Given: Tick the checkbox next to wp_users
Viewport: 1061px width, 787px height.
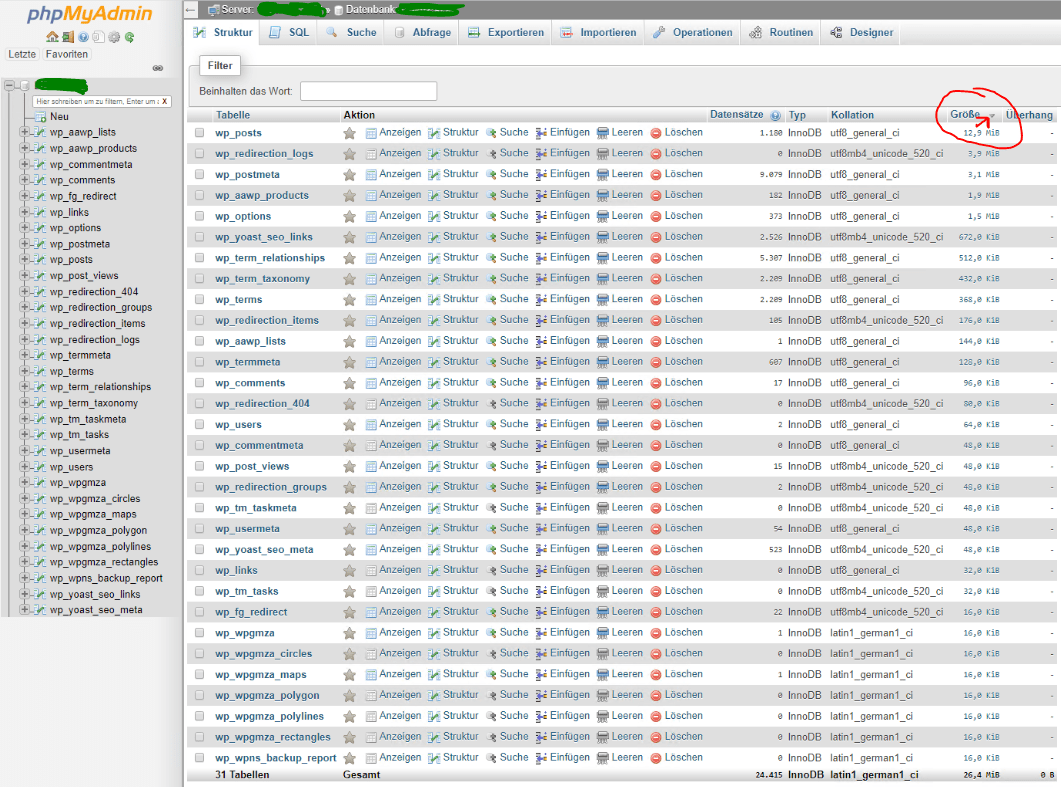Looking at the screenshot, I should click(197, 424).
